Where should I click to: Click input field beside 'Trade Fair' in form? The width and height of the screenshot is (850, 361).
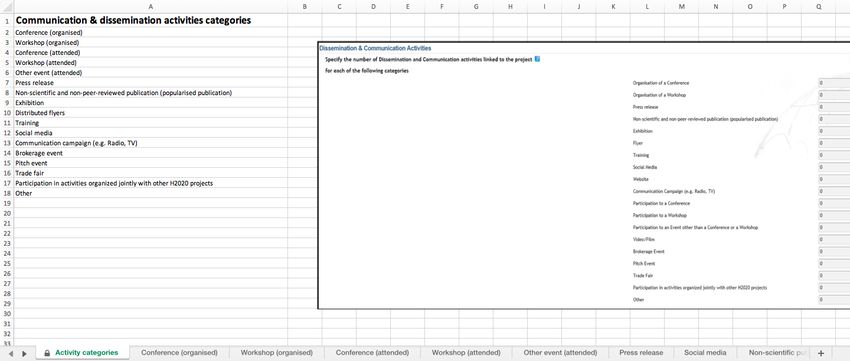(834, 275)
